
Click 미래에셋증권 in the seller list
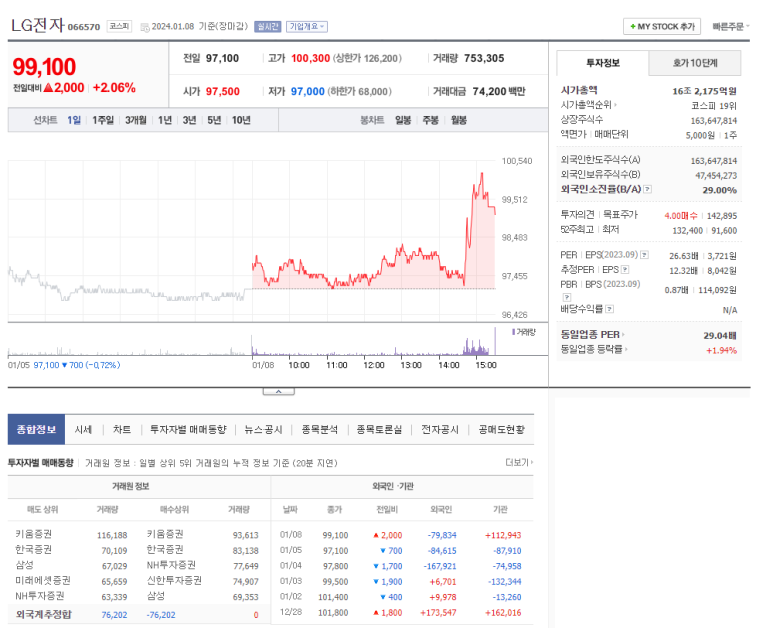coord(43,580)
